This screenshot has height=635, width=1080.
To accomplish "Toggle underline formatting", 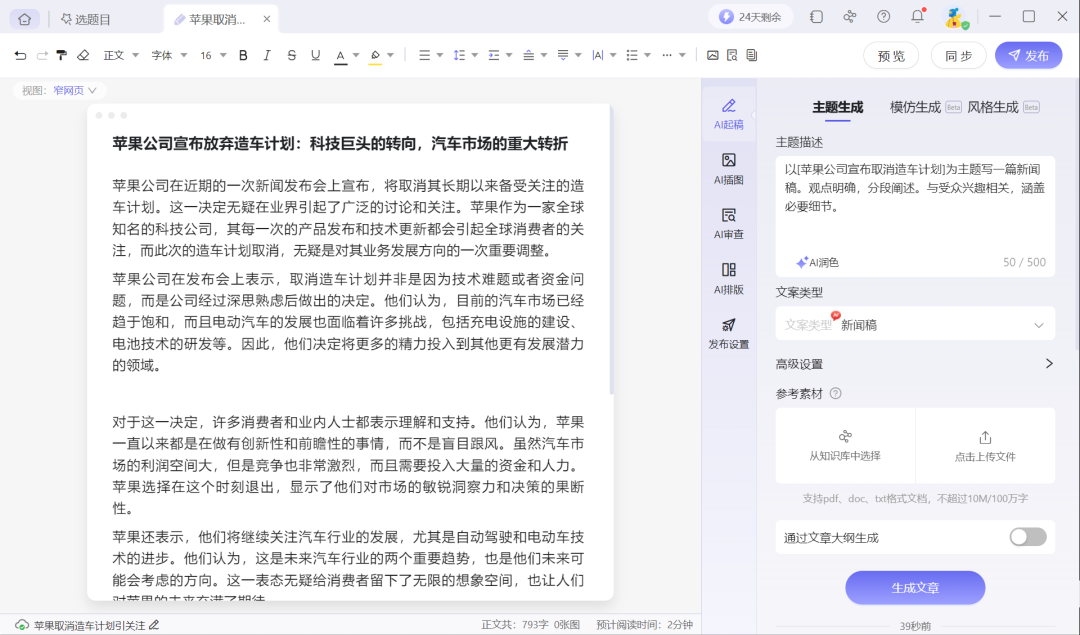I will [x=315, y=55].
